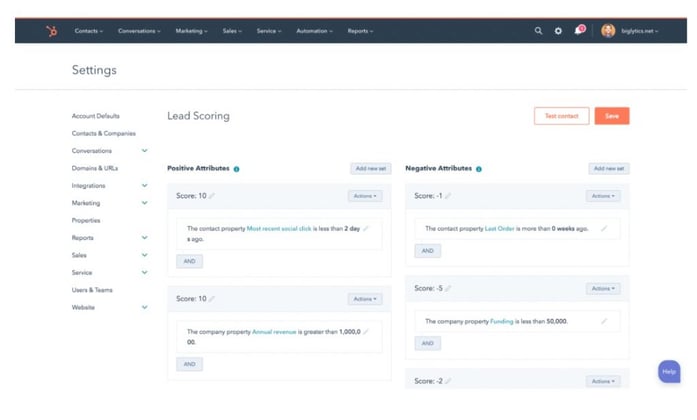Open the notifications bell icon
Screen dimensions: 697x420
pyautogui.click(x=579, y=30)
